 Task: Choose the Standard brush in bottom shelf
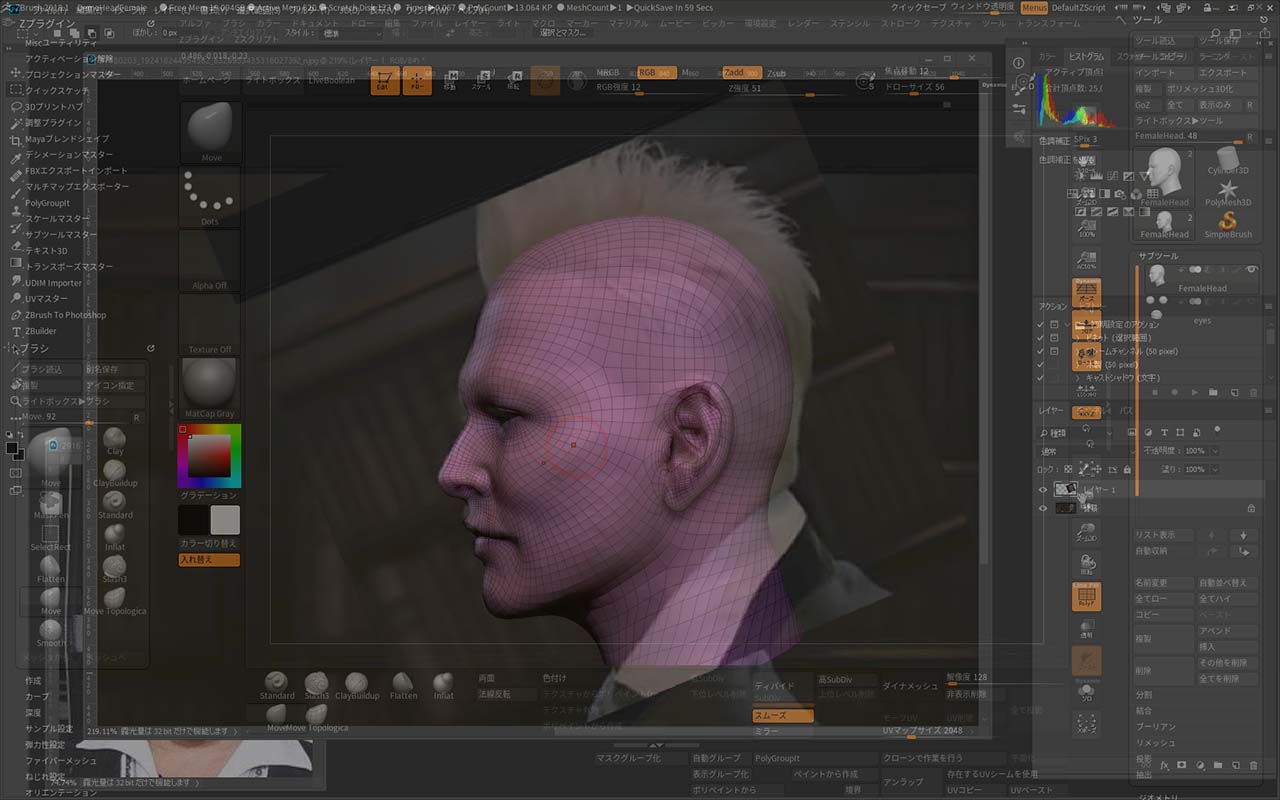277,687
